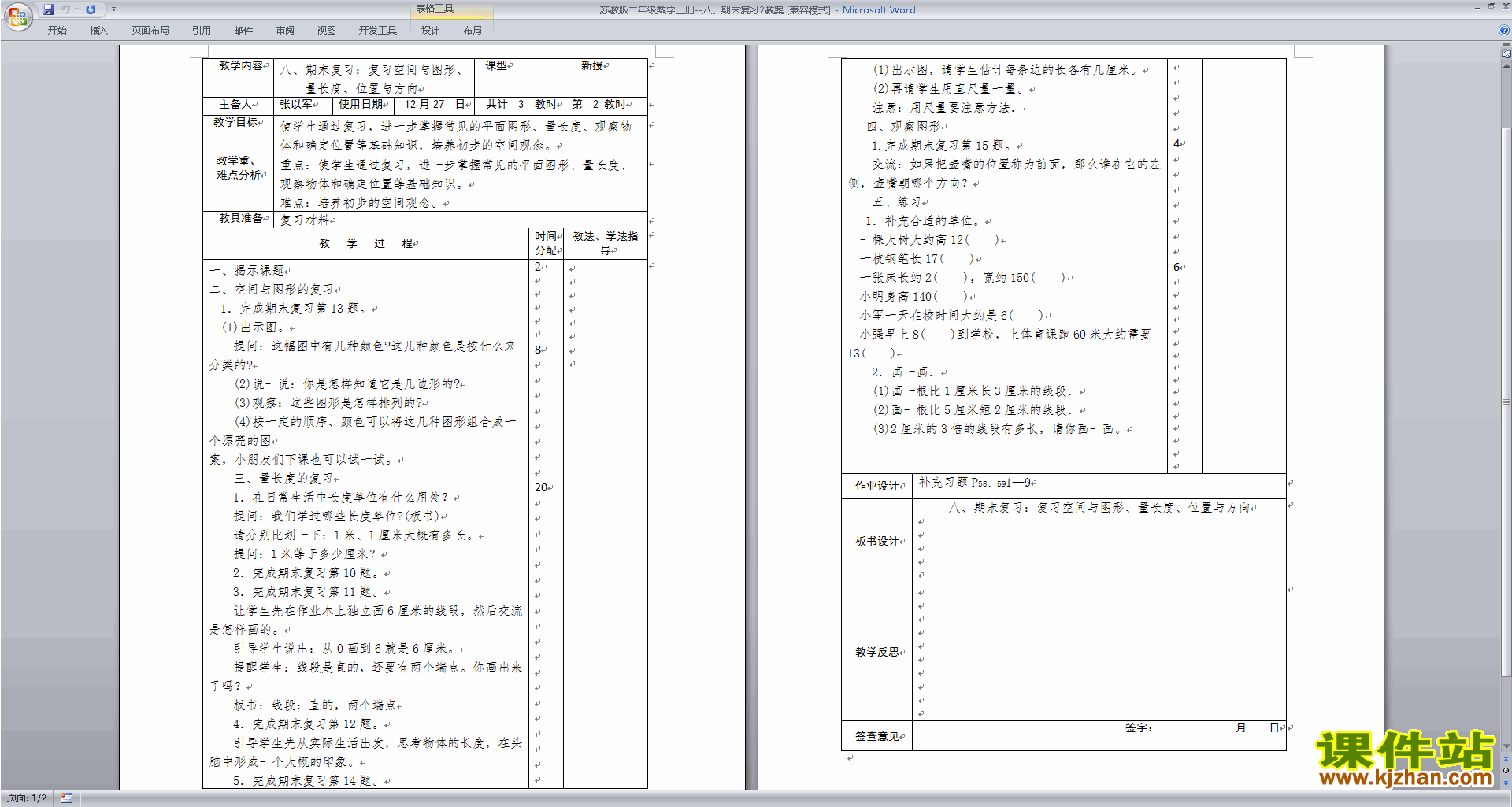Open the Select Browse Object button
Screen dimensions: 1512x807
[1506, 771]
